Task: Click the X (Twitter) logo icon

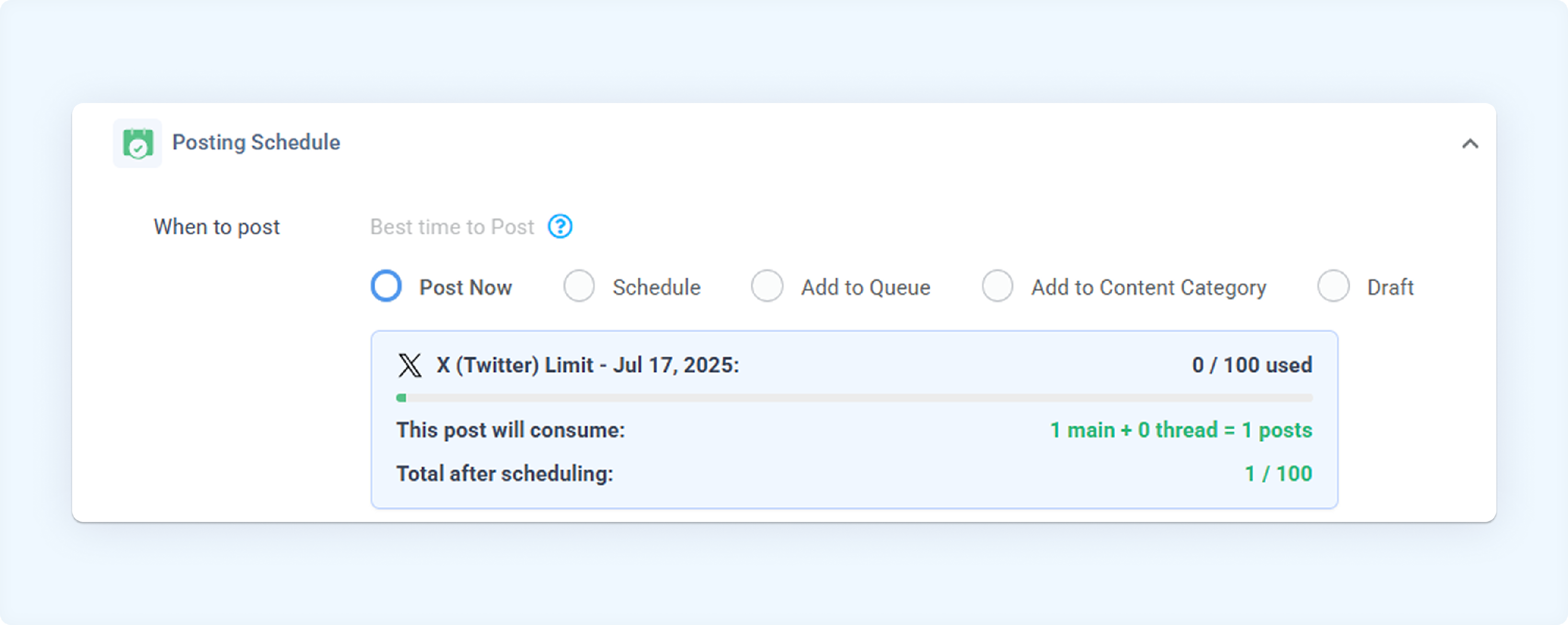Action: pos(410,366)
